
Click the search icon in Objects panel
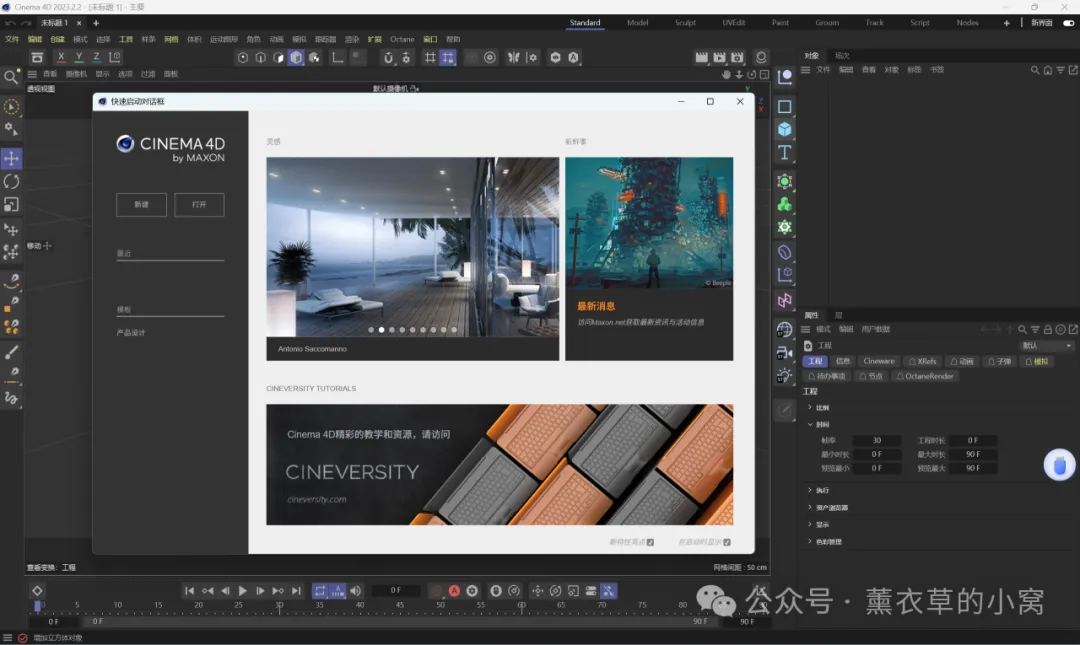click(x=1035, y=70)
